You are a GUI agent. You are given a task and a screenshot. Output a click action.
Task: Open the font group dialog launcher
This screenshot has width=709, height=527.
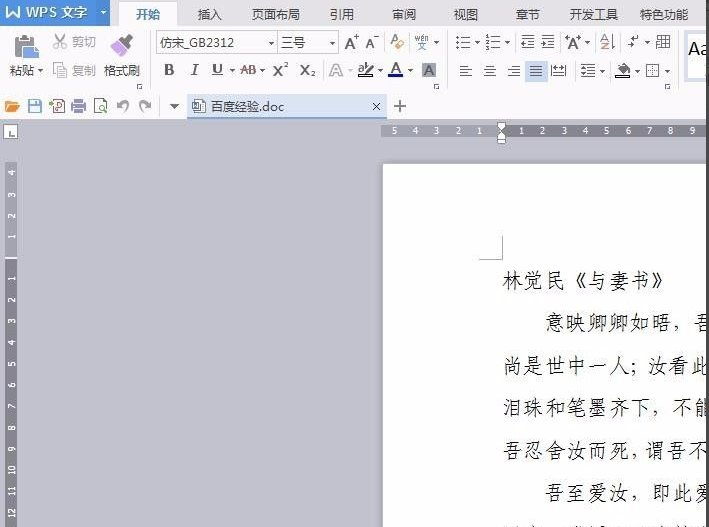click(436, 86)
